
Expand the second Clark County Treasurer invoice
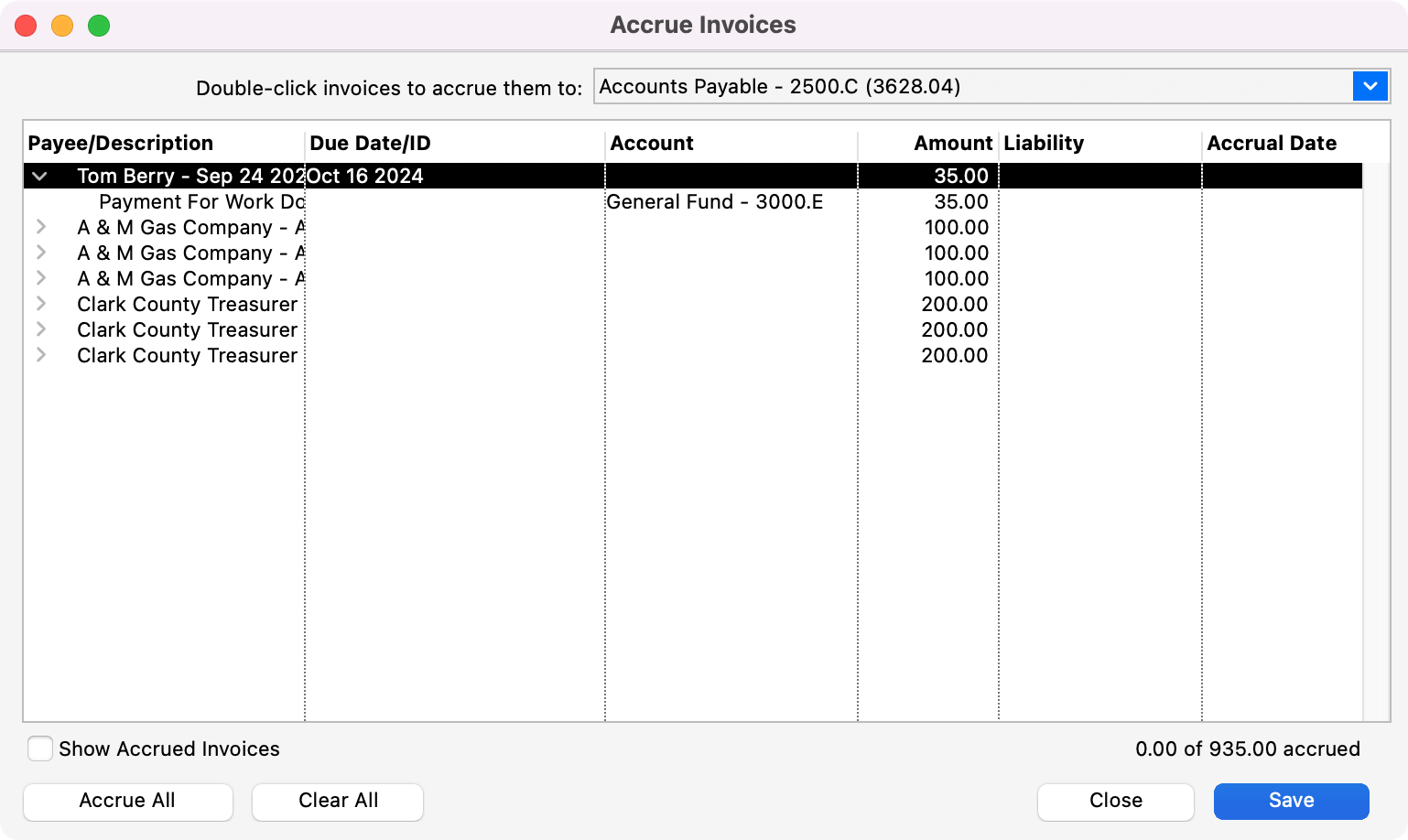pos(41,329)
